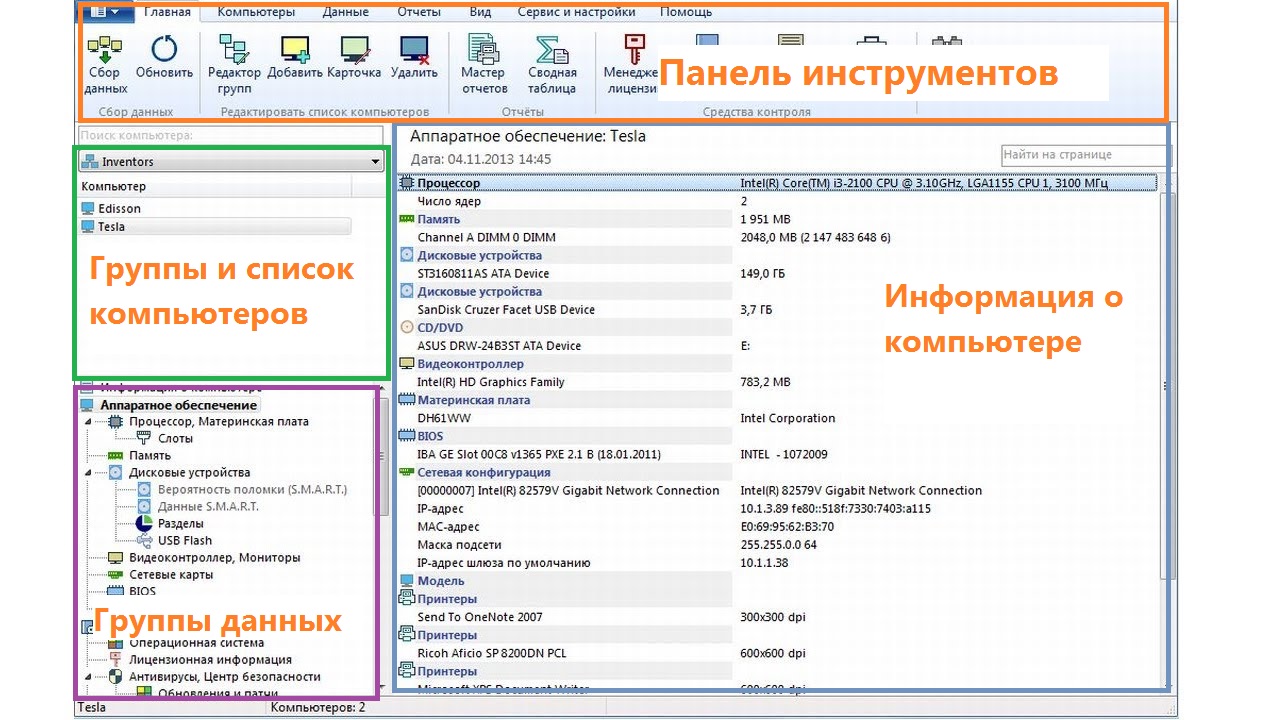Click the Send To OneNote 2007 printer row

click(778, 617)
